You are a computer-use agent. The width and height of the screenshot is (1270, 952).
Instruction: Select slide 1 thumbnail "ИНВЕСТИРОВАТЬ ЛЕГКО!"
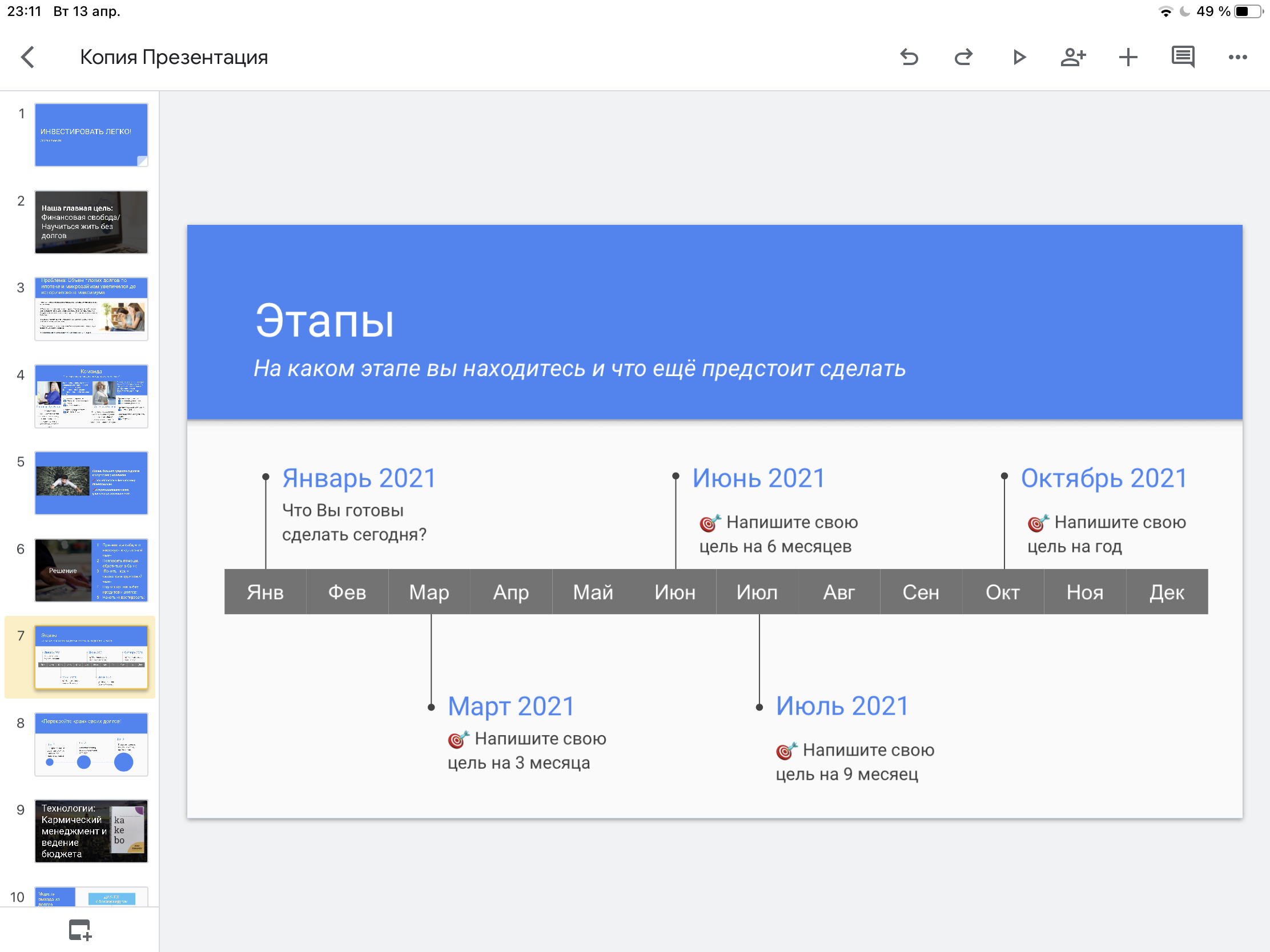point(91,135)
